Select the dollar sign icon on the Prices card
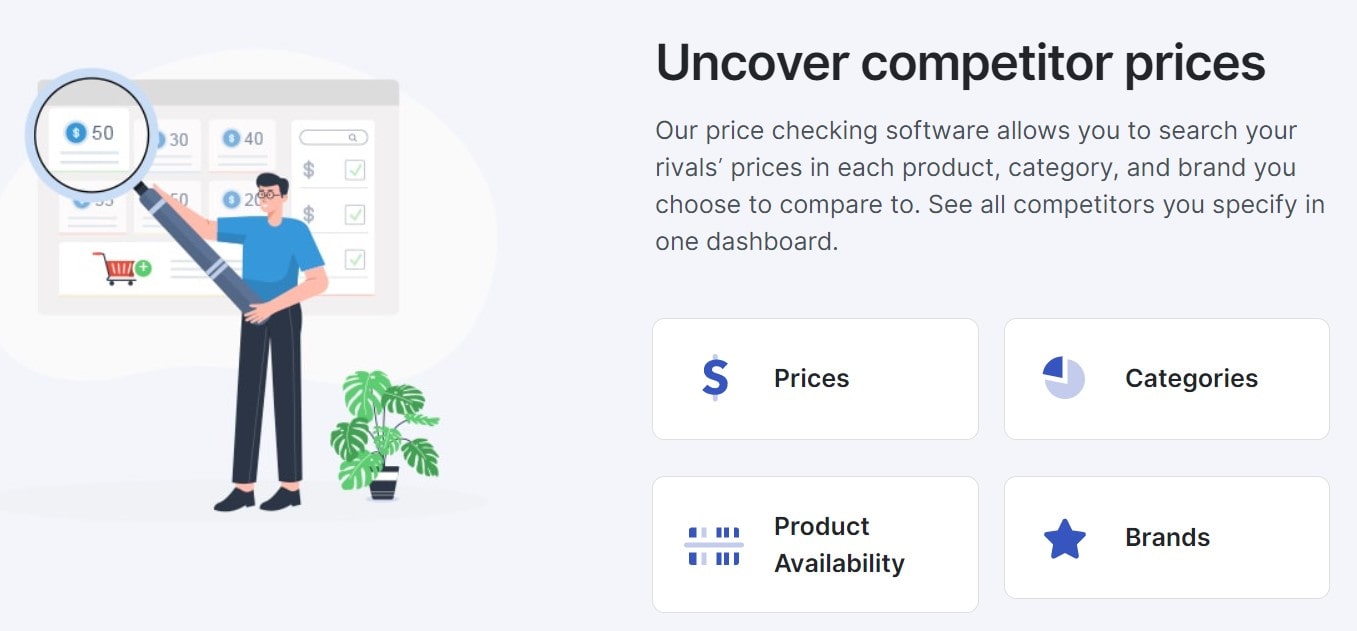Image resolution: width=1357 pixels, height=631 pixels. [714, 378]
